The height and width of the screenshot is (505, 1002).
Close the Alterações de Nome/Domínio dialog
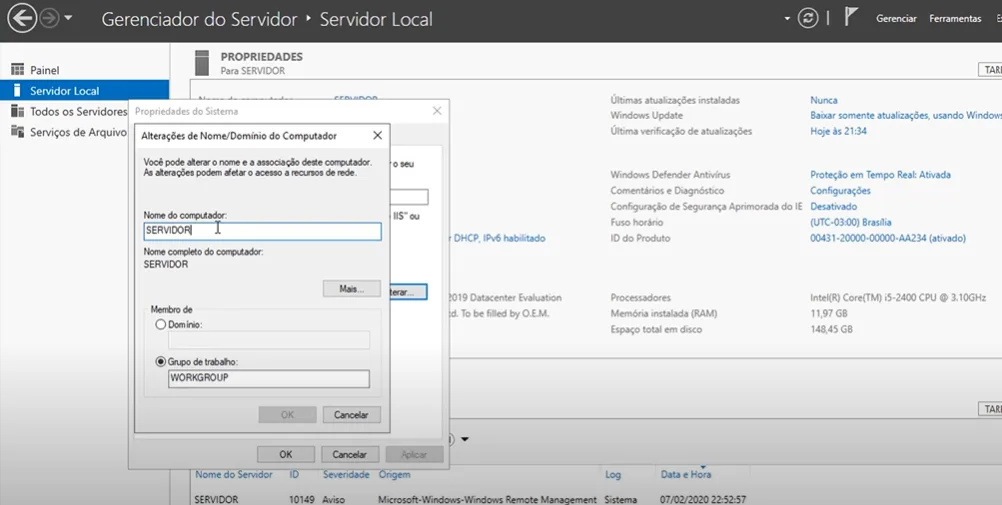pyautogui.click(x=378, y=136)
